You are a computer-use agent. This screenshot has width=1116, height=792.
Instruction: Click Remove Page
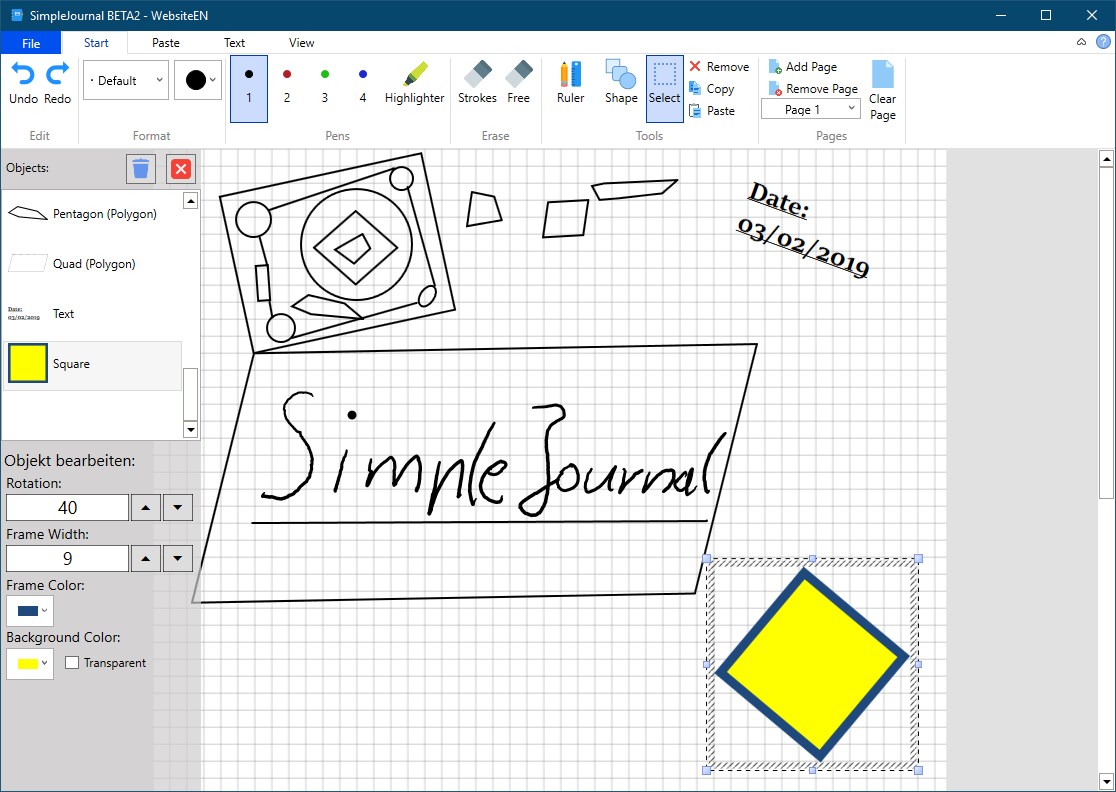[x=813, y=89]
